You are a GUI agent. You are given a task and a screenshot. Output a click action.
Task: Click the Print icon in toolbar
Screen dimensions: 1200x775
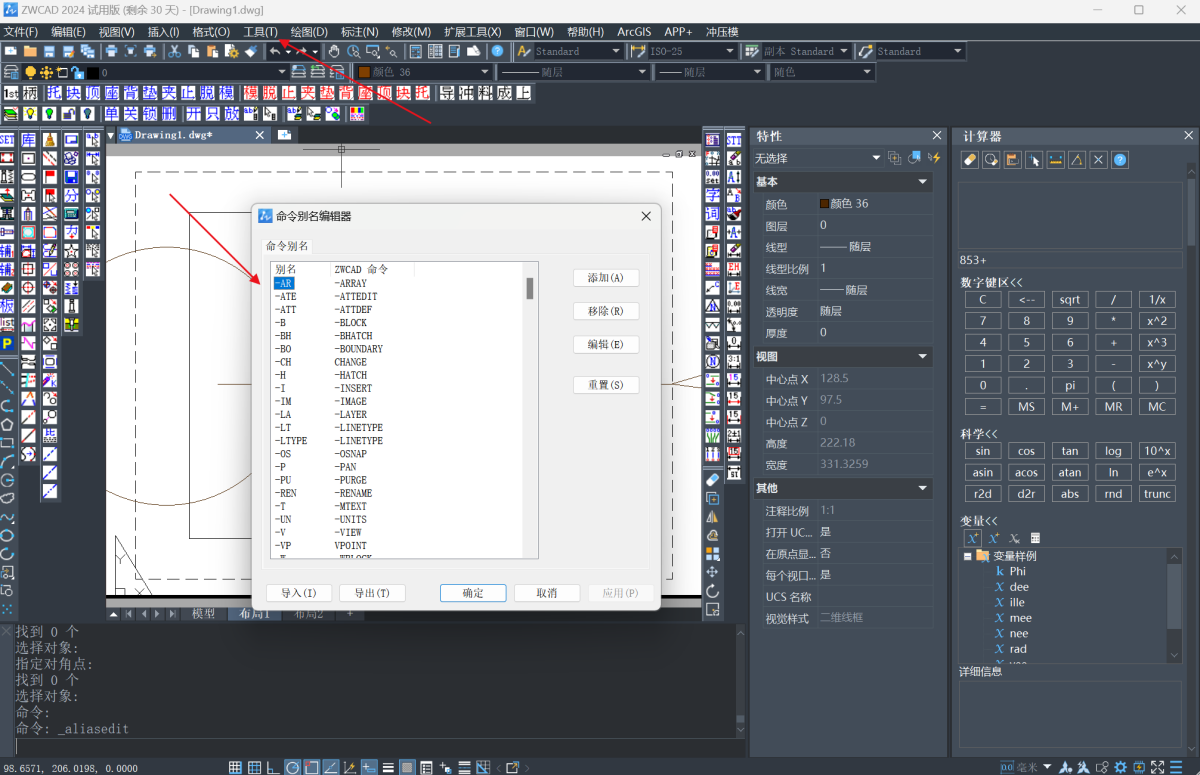pos(111,51)
